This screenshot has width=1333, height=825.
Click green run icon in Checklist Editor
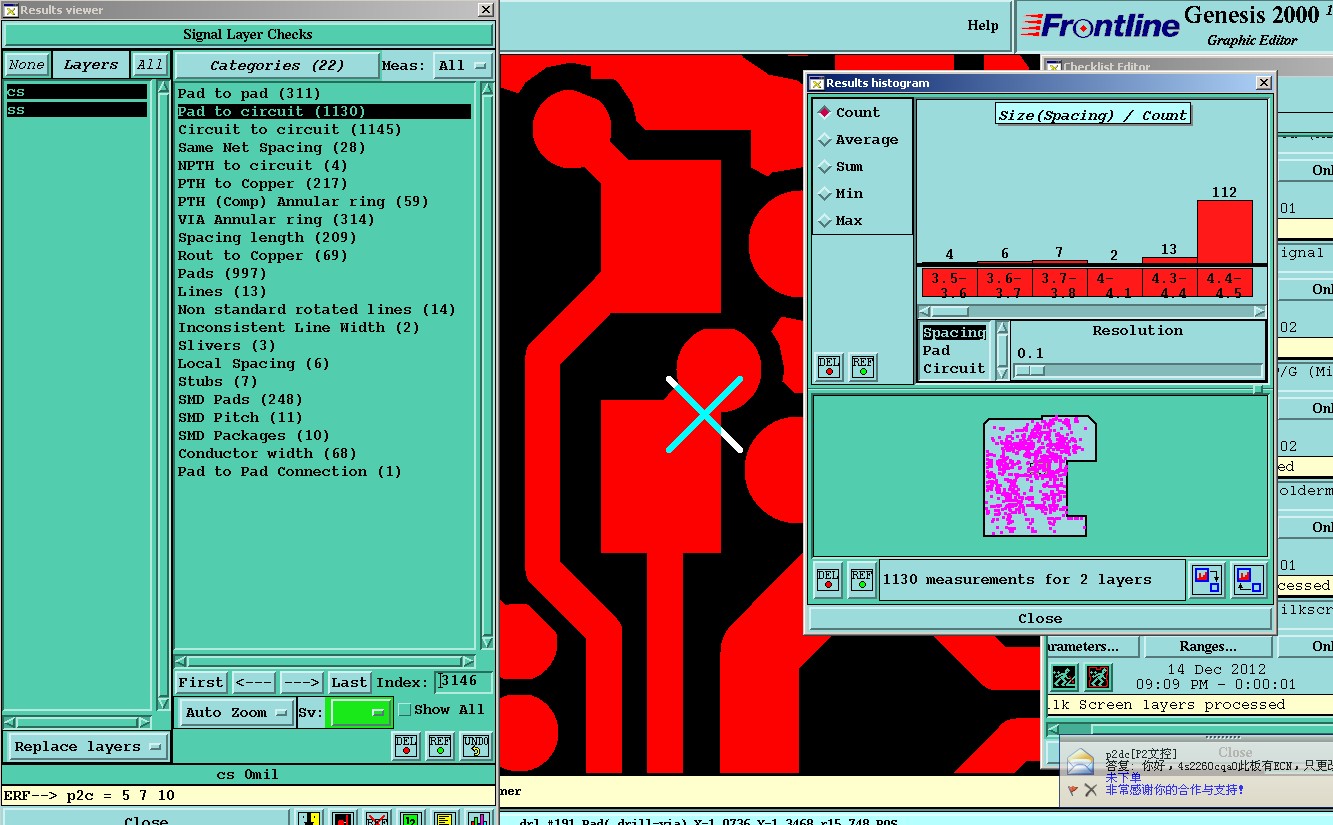click(1064, 677)
